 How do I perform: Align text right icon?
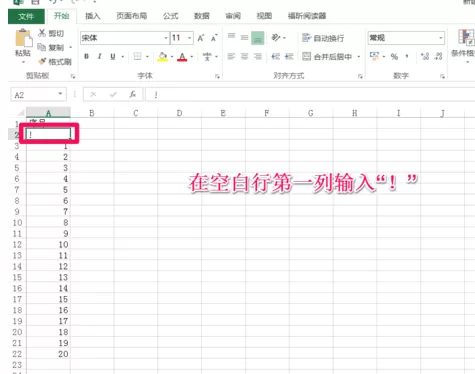(258, 56)
